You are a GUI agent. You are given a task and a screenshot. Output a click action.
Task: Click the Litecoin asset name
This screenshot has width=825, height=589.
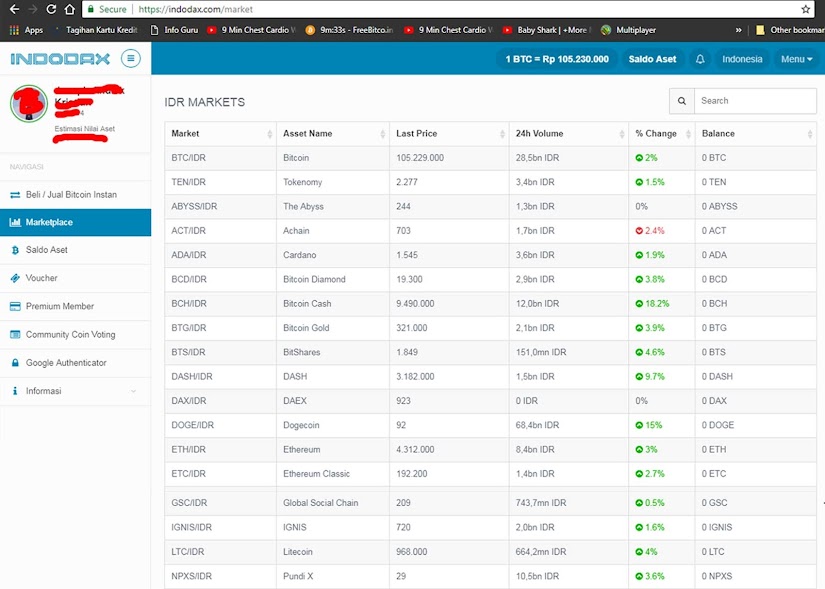tap(298, 552)
